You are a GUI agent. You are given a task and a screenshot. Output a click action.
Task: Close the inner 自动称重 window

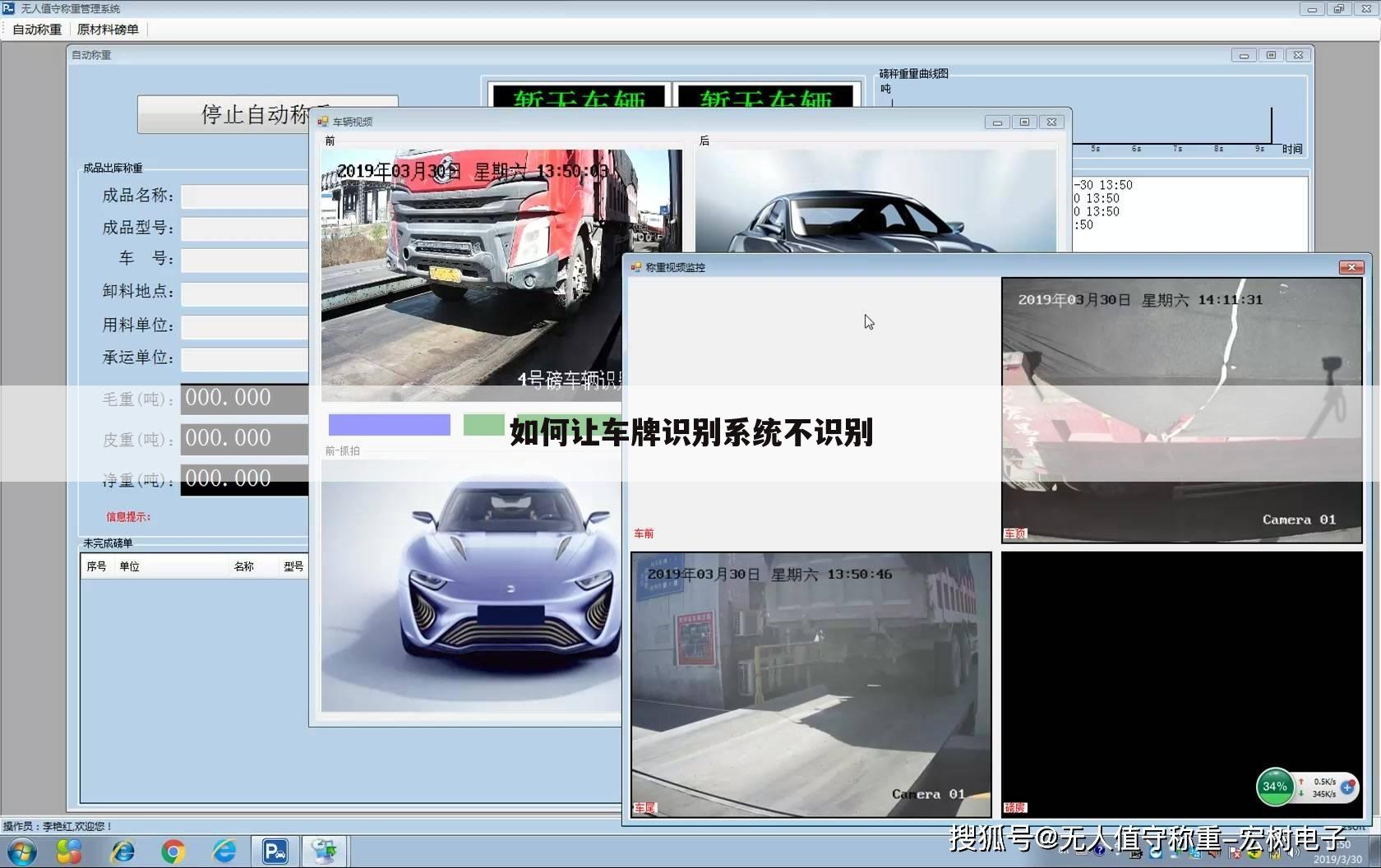pos(1298,56)
